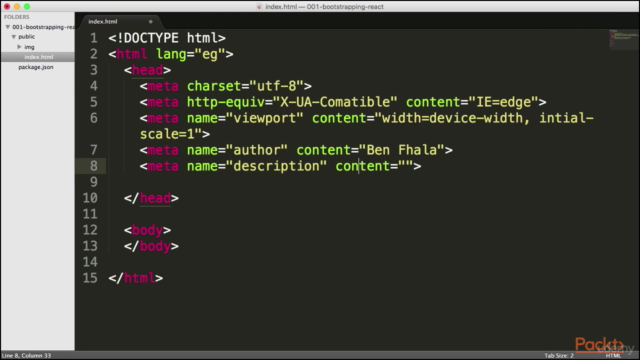Click line number 1 in gutter

(94, 38)
